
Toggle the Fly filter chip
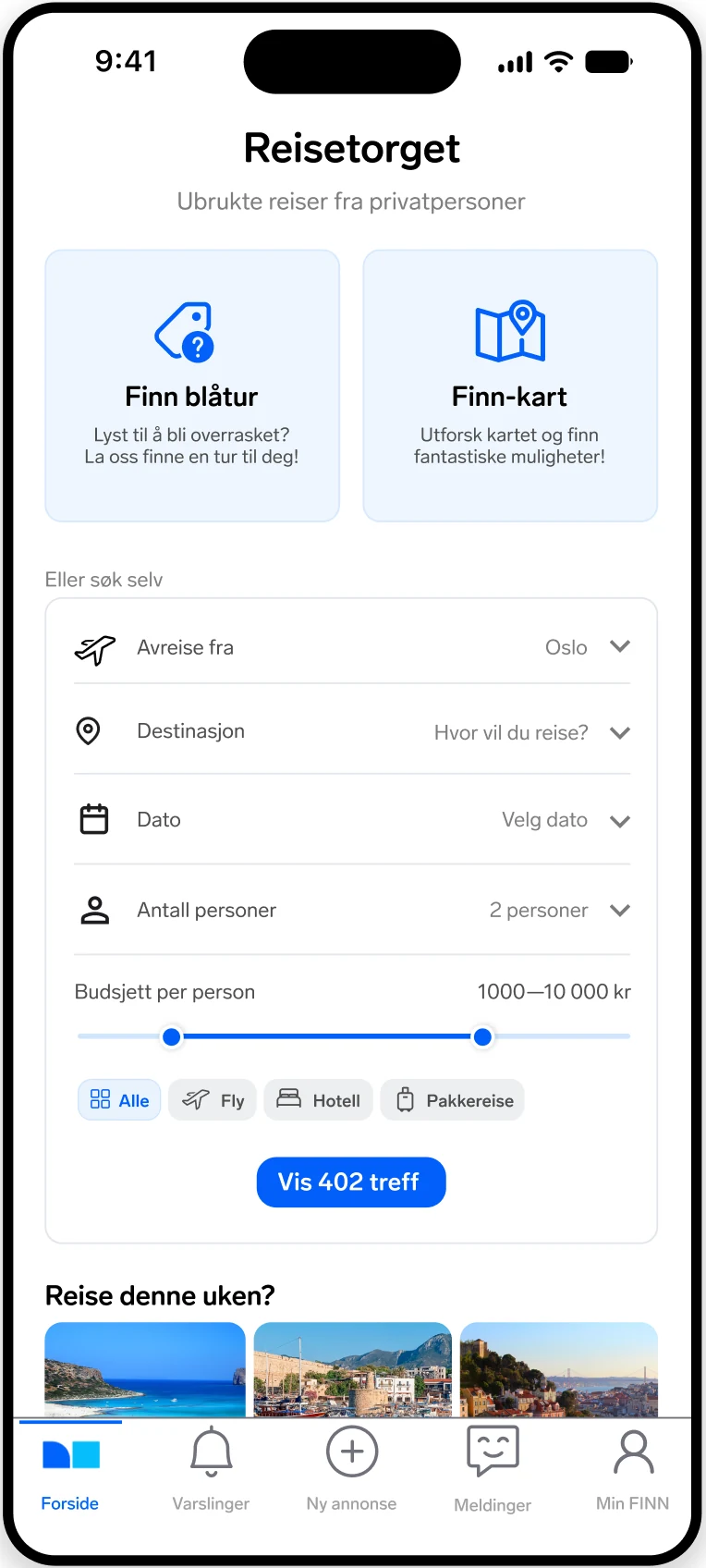point(213,1100)
